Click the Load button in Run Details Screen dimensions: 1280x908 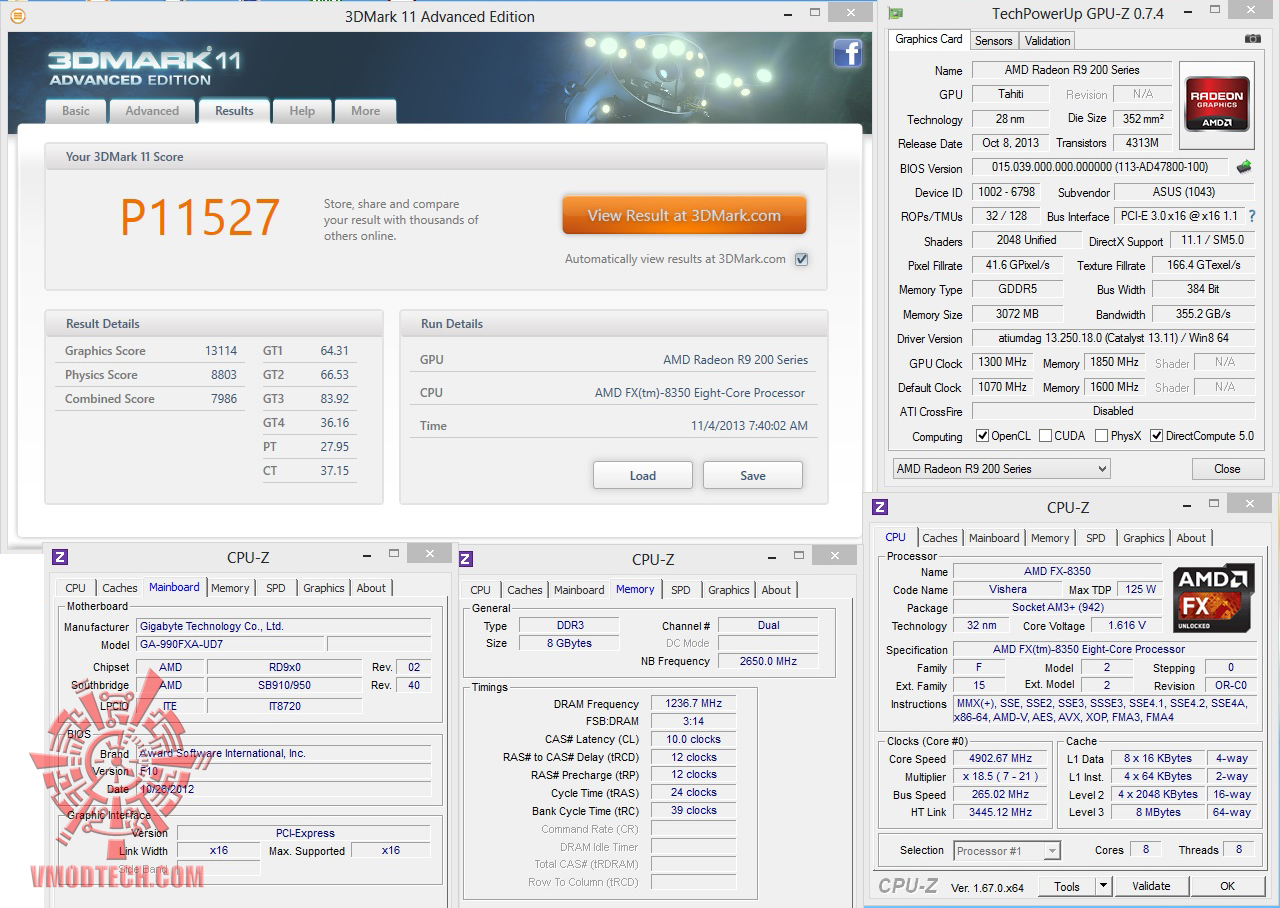pyautogui.click(x=643, y=475)
